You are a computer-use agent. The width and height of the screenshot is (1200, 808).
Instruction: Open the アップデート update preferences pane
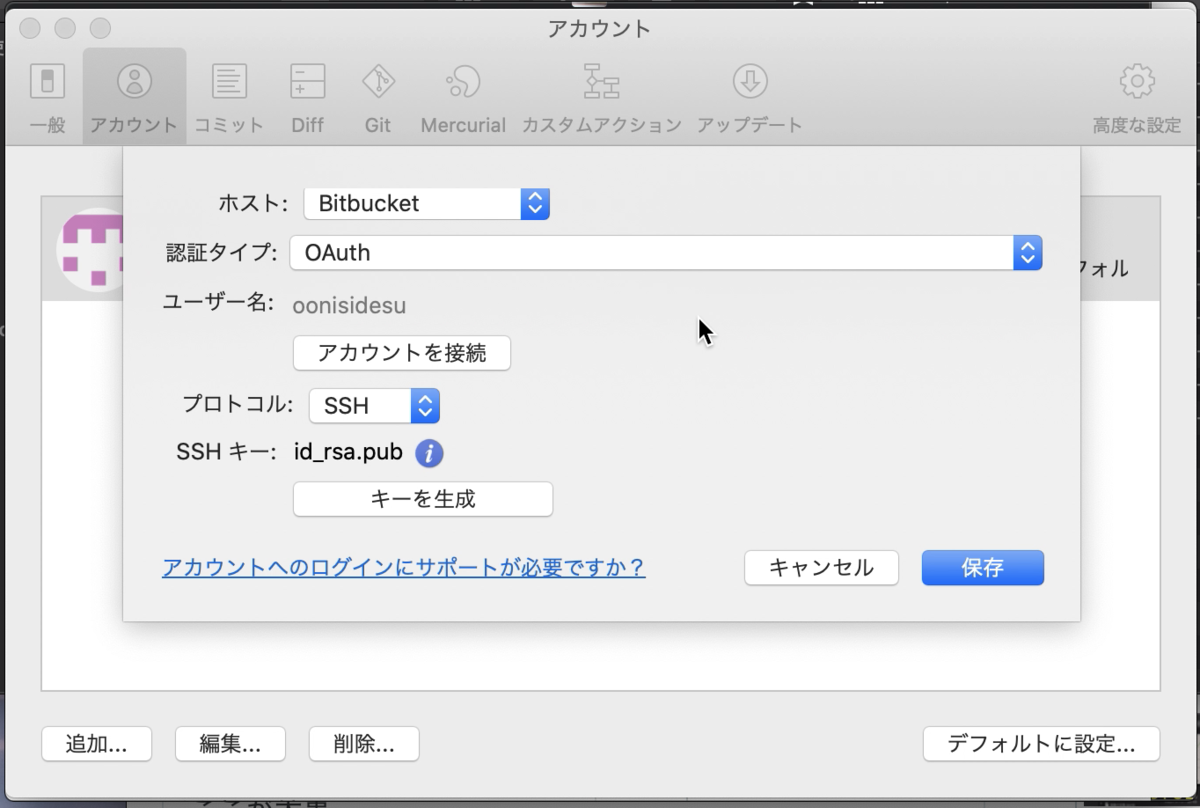[750, 97]
